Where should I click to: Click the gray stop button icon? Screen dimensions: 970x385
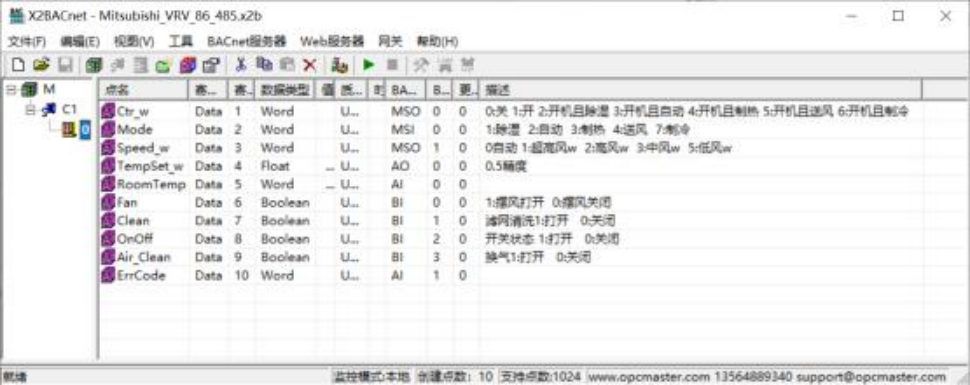[392, 65]
